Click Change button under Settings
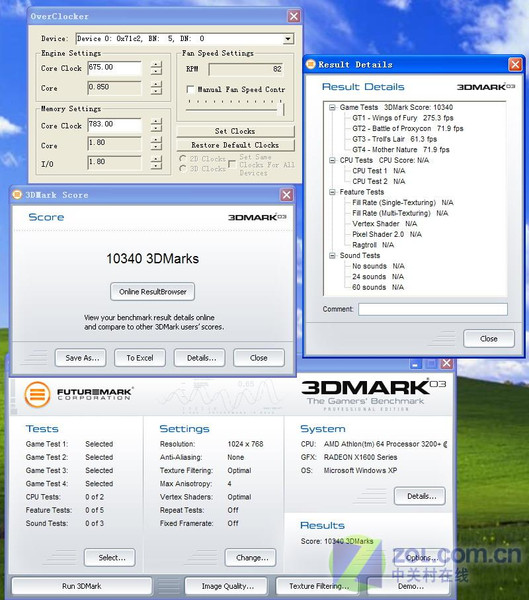The height and width of the screenshot is (600, 529). pyautogui.click(x=250, y=558)
